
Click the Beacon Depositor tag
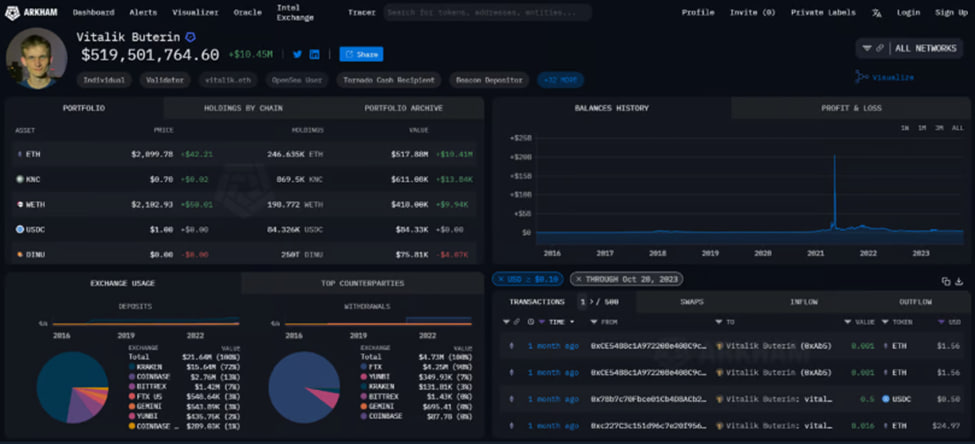tap(489, 80)
